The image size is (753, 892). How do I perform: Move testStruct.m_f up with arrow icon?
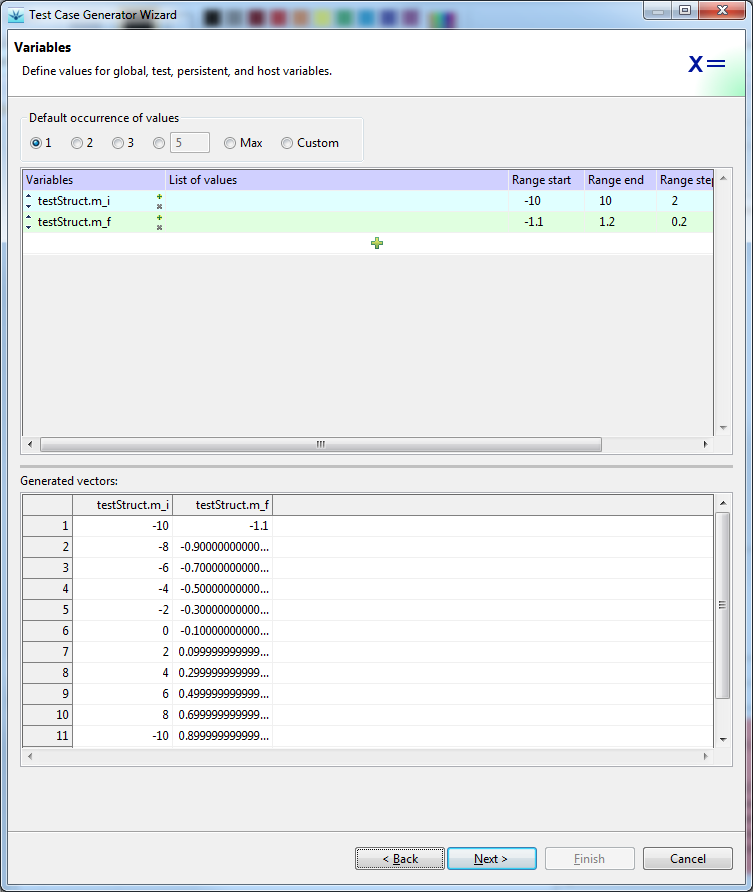pos(28,217)
